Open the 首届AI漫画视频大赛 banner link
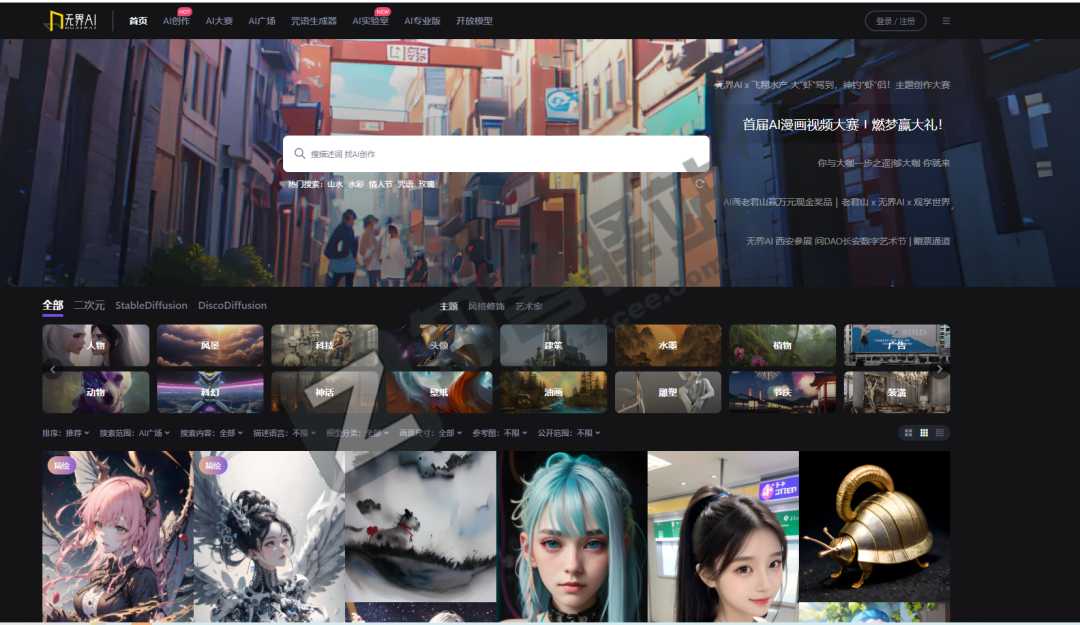Viewport: 1080px width, 625px height. click(842, 125)
